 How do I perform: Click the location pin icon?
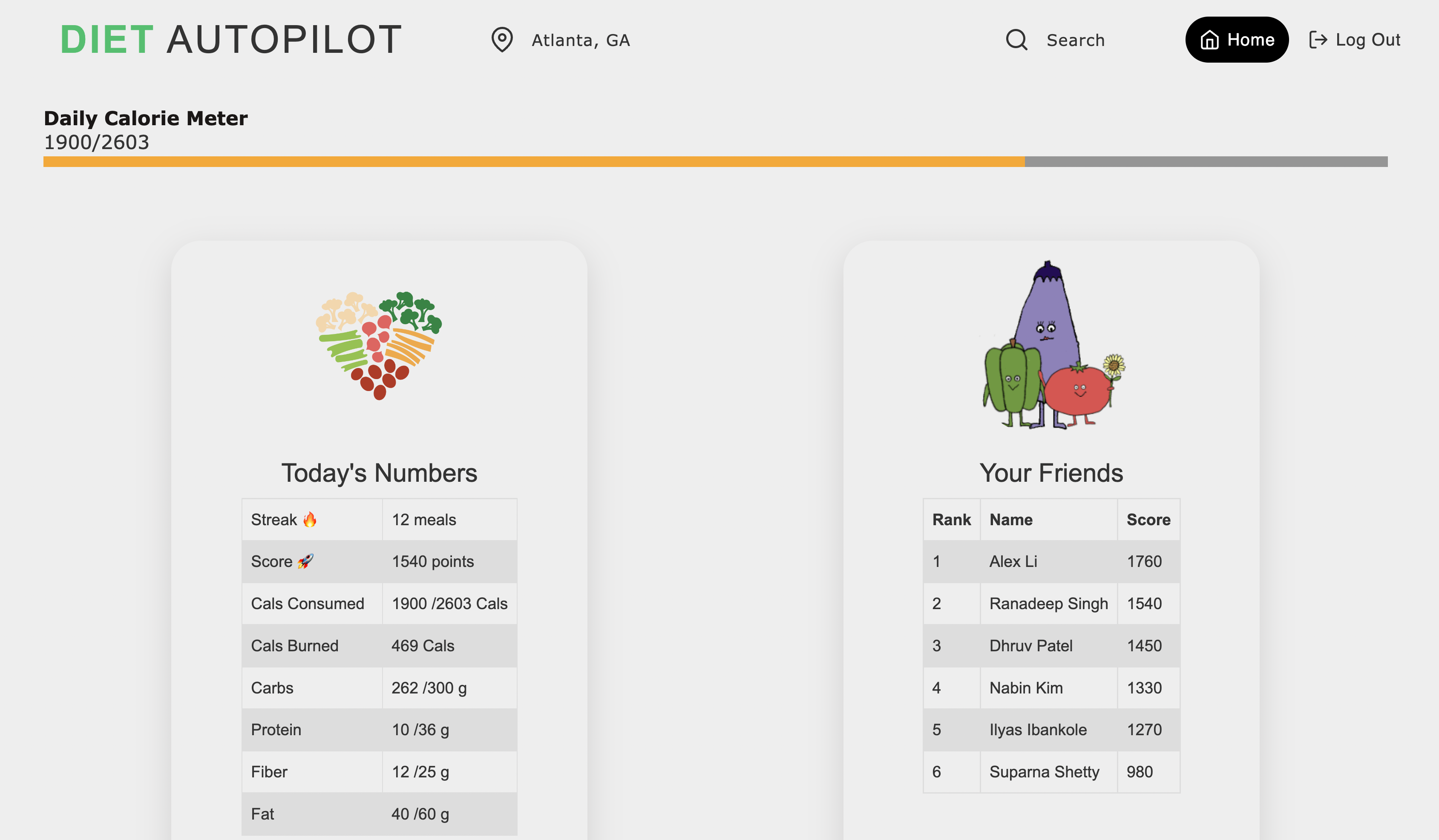pos(502,40)
